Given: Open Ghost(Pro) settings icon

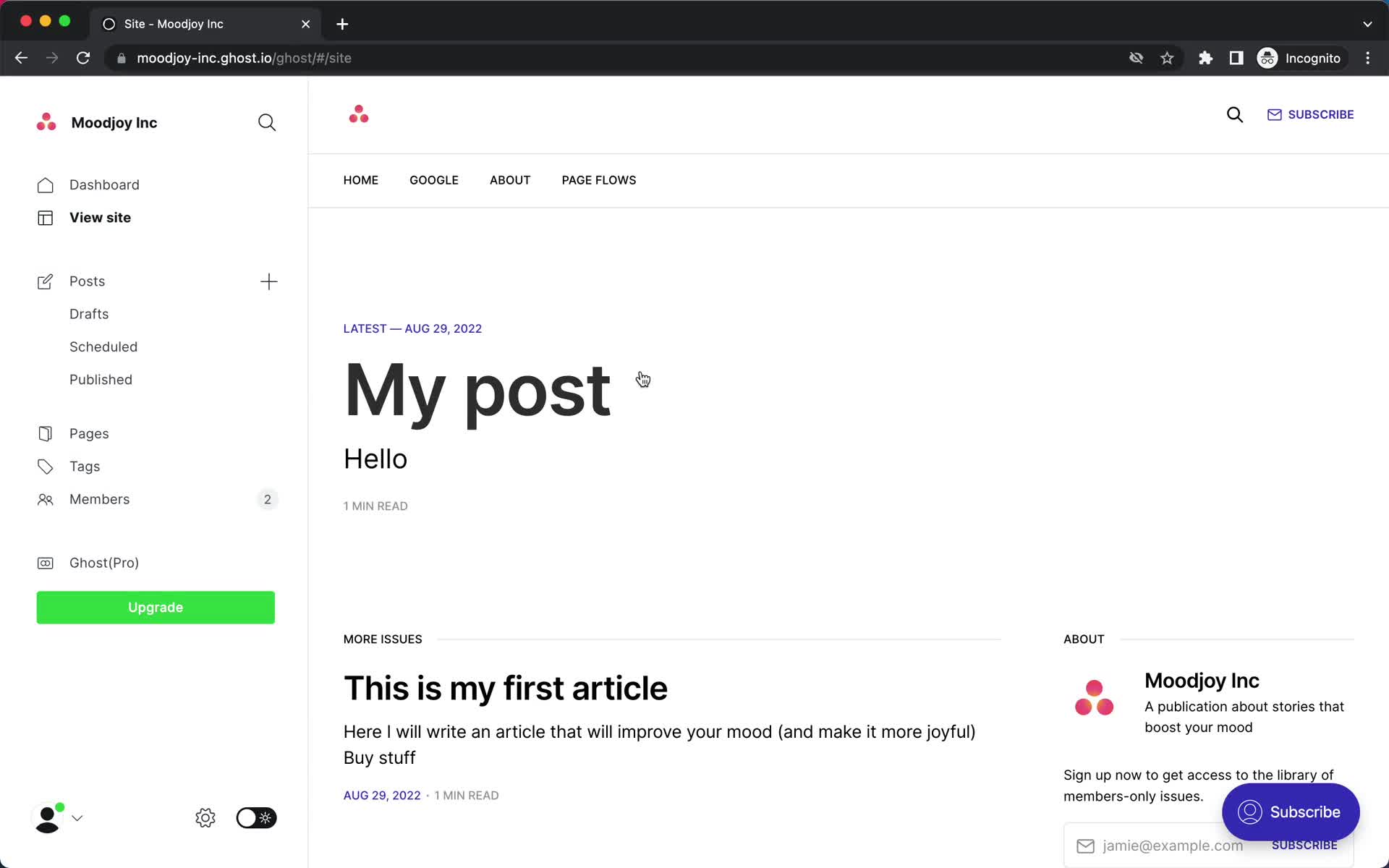Looking at the screenshot, I should (46, 562).
